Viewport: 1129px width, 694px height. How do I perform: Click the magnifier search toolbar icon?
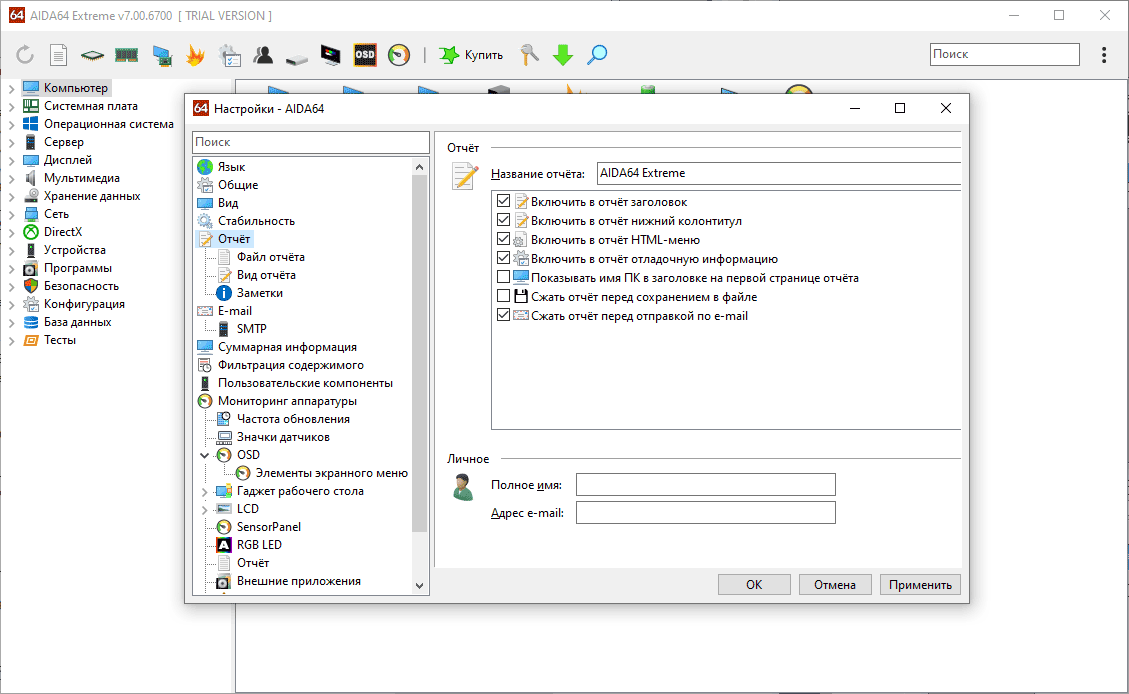(597, 55)
